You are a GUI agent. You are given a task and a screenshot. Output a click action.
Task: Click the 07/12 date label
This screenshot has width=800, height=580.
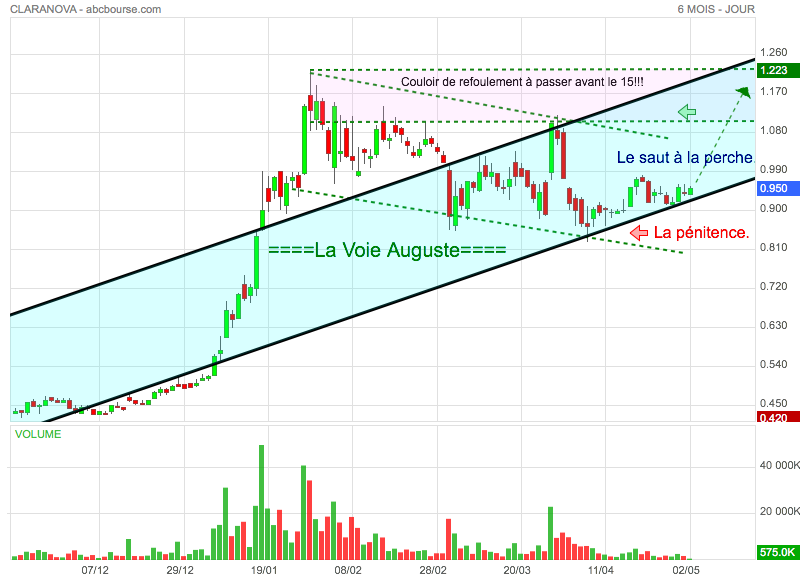(x=95, y=570)
